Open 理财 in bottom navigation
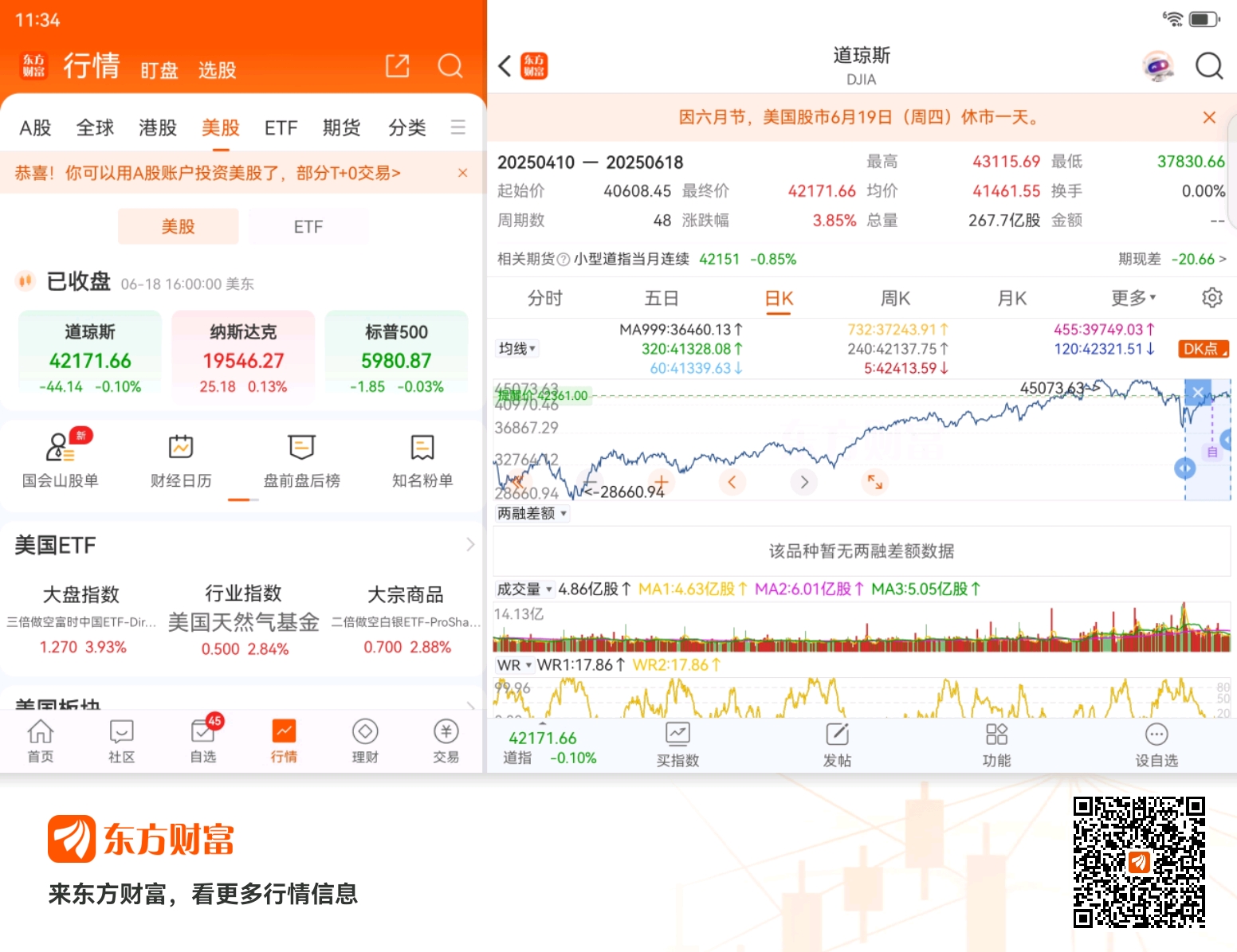Viewport: 1237px width, 952px height. pyautogui.click(x=365, y=741)
